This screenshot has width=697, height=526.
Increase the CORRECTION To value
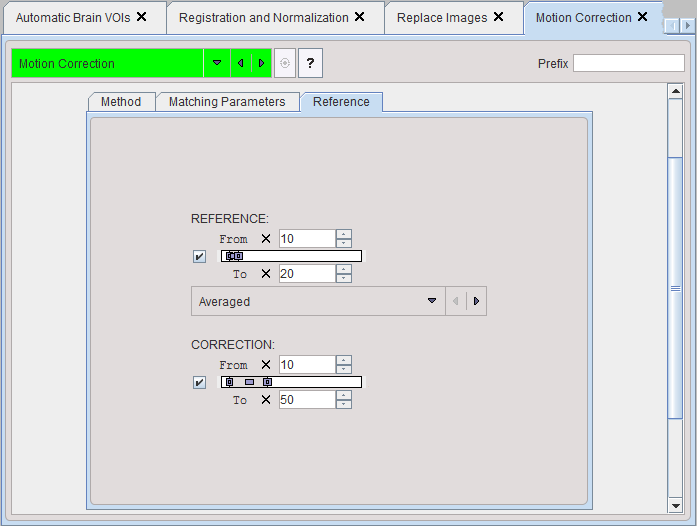(344, 395)
